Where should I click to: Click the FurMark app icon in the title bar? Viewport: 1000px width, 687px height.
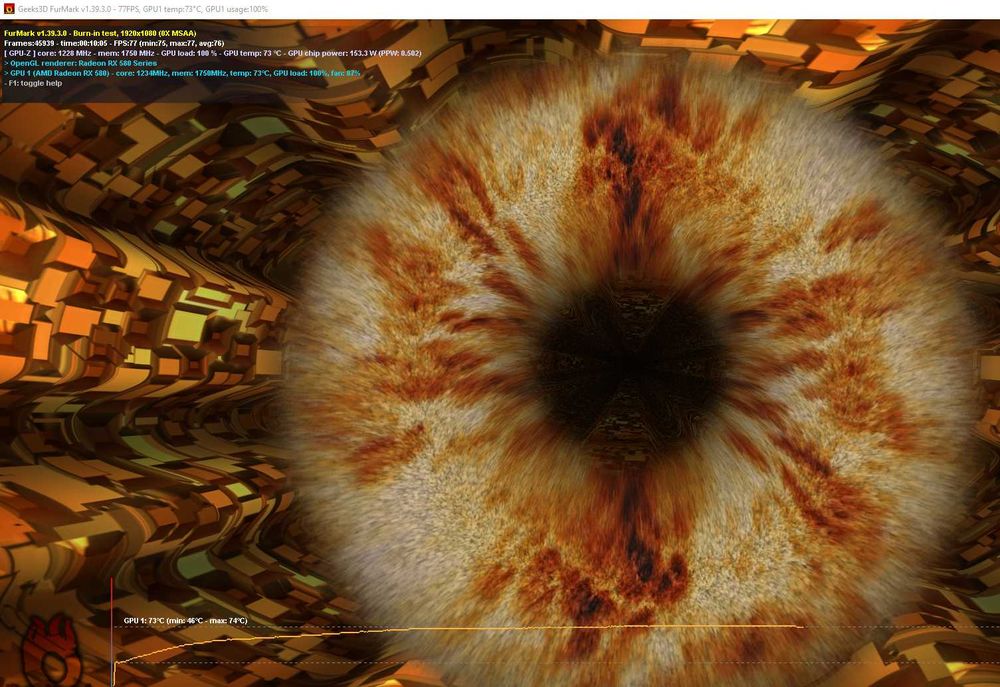point(9,9)
